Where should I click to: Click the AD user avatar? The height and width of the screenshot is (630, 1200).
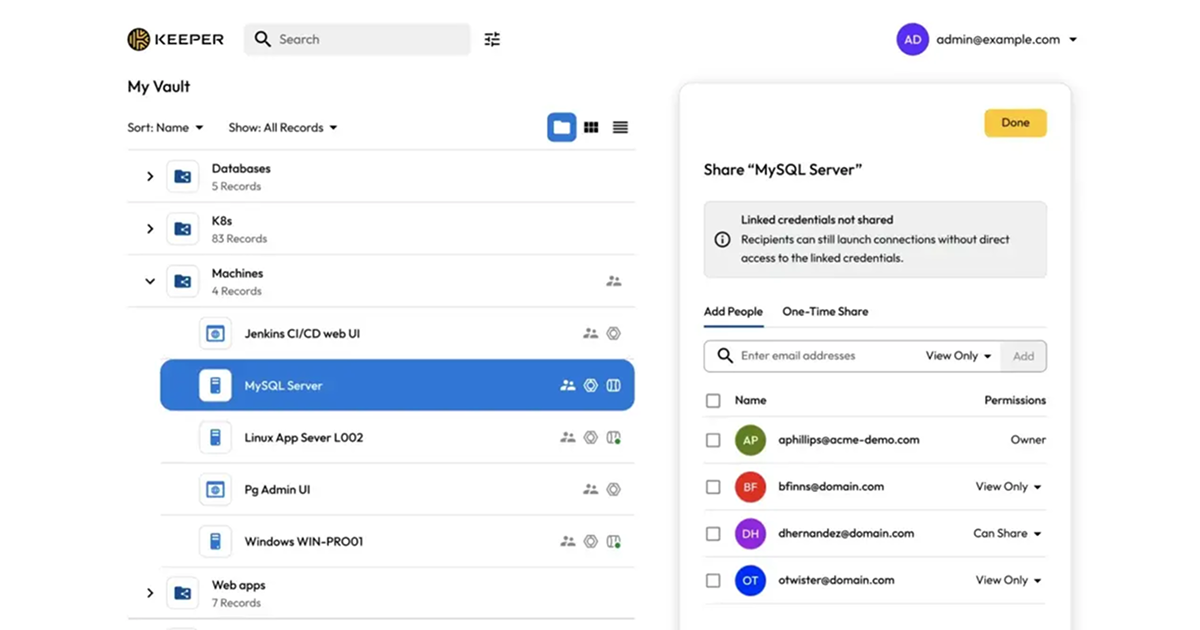(x=912, y=39)
